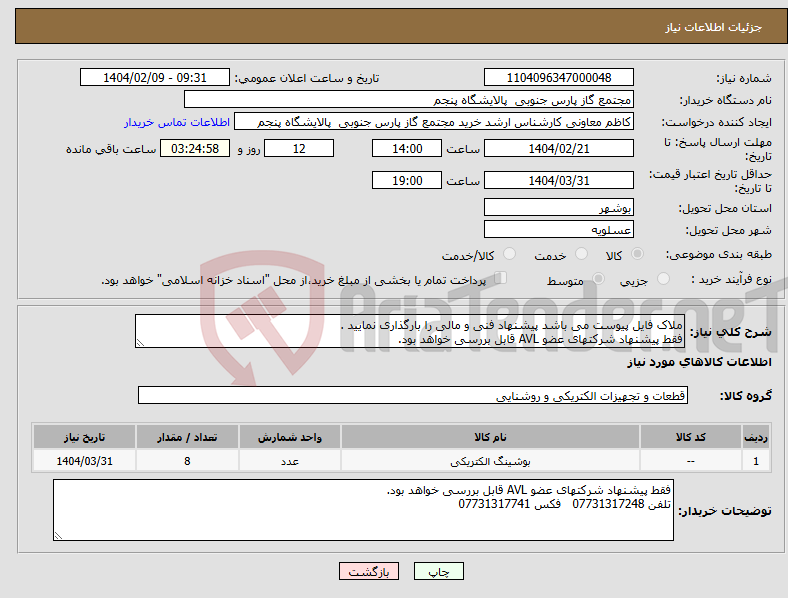Click the delivery city field عسلویه
The width and height of the screenshot is (788, 598).
click(x=558, y=229)
